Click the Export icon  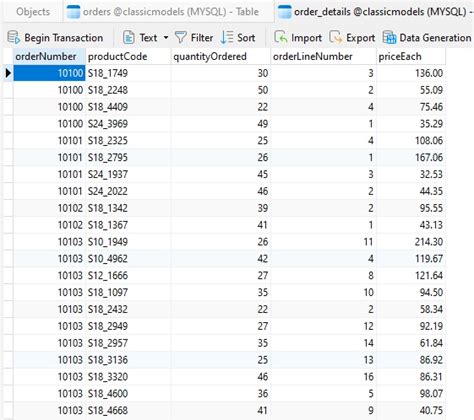[336, 38]
